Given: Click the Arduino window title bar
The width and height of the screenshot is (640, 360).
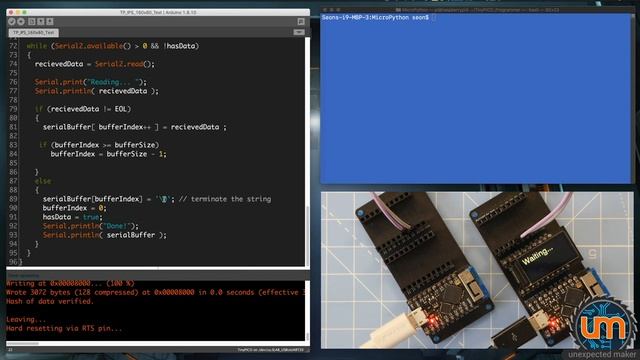Looking at the screenshot, I should coord(158,12).
